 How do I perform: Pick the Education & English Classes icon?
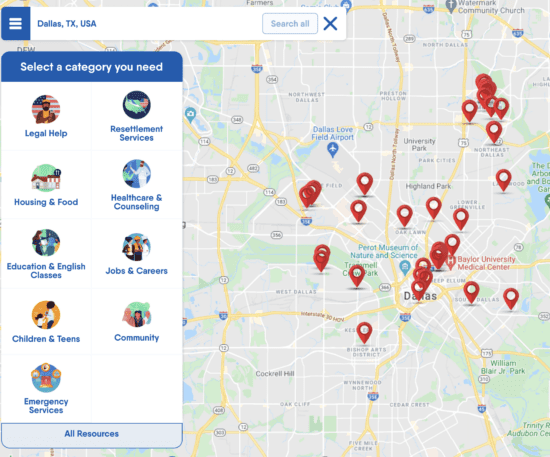(46, 242)
